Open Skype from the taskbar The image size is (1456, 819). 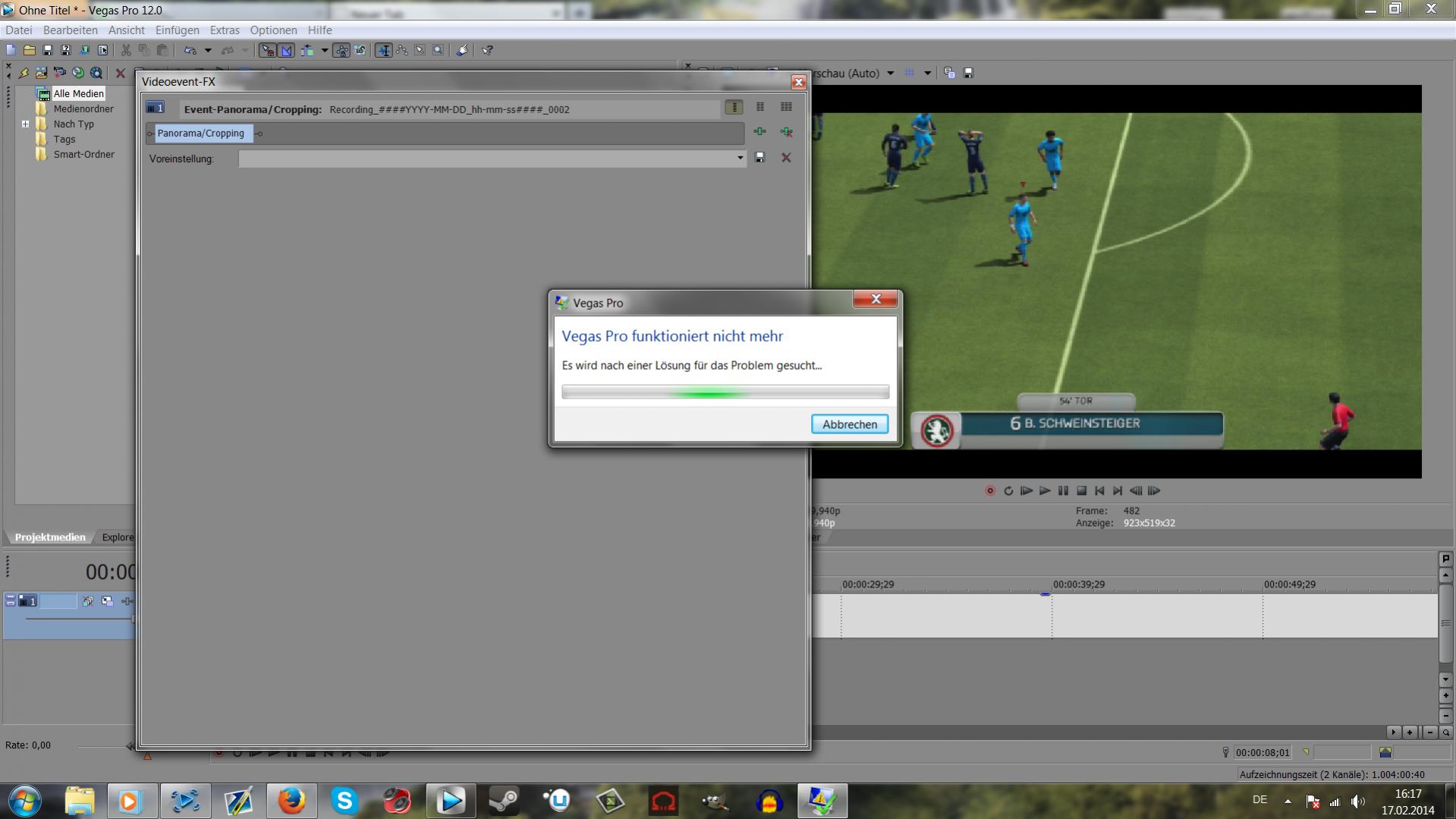click(x=344, y=801)
